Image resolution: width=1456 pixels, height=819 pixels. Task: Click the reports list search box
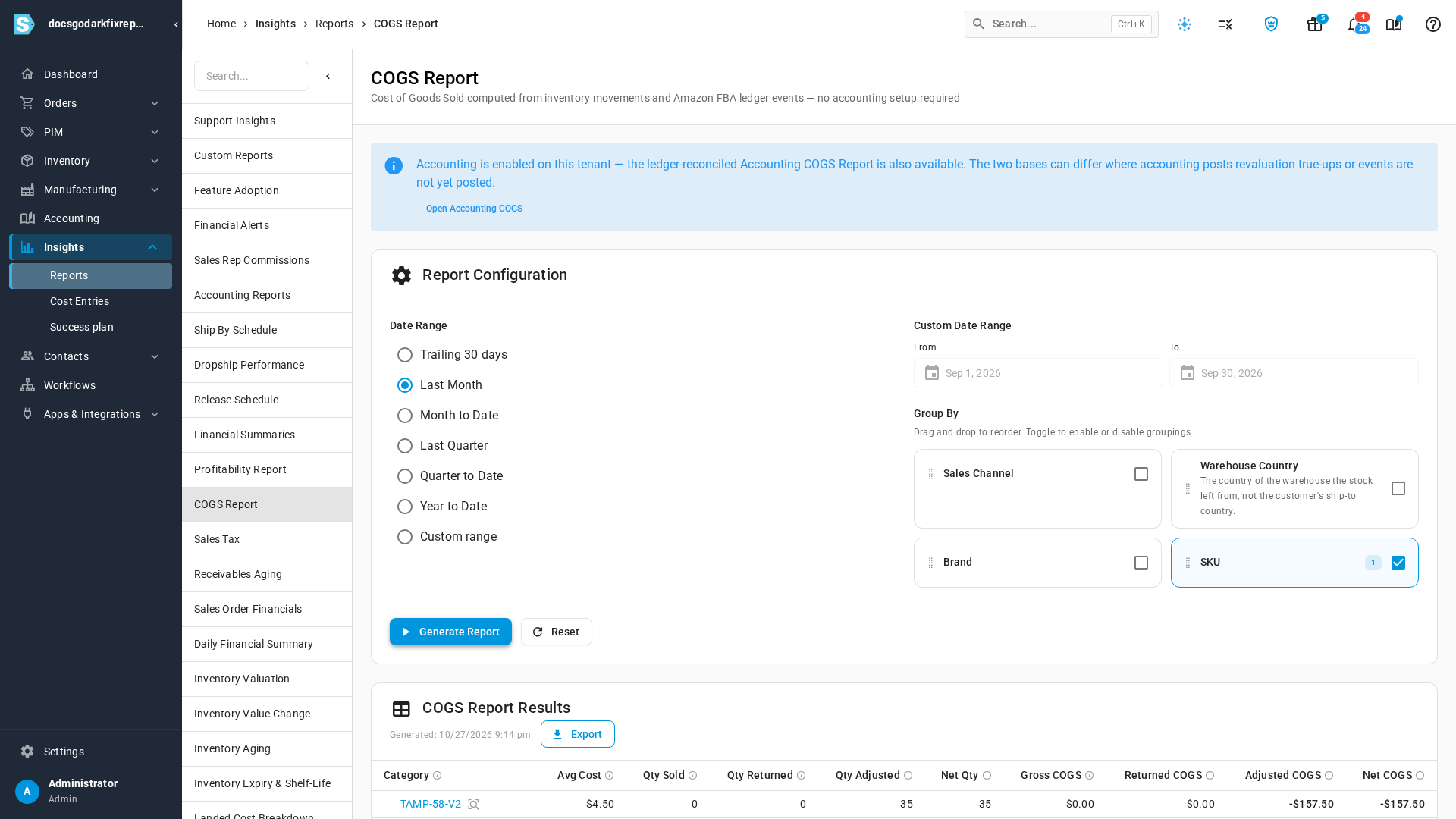[252, 76]
